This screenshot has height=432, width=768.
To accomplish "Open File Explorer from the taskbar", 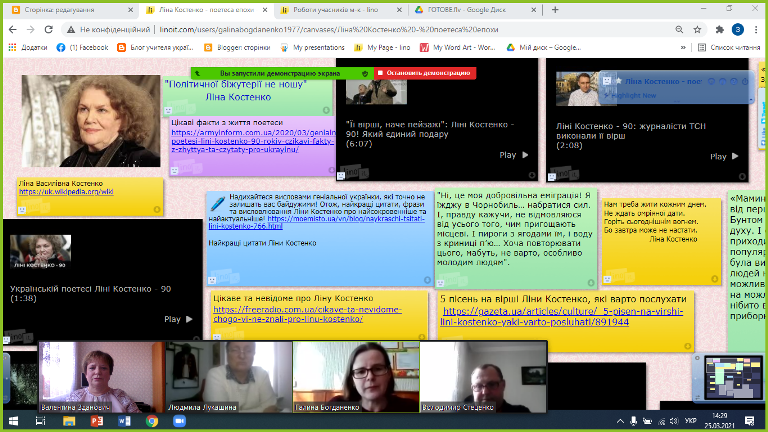I will [x=69, y=421].
